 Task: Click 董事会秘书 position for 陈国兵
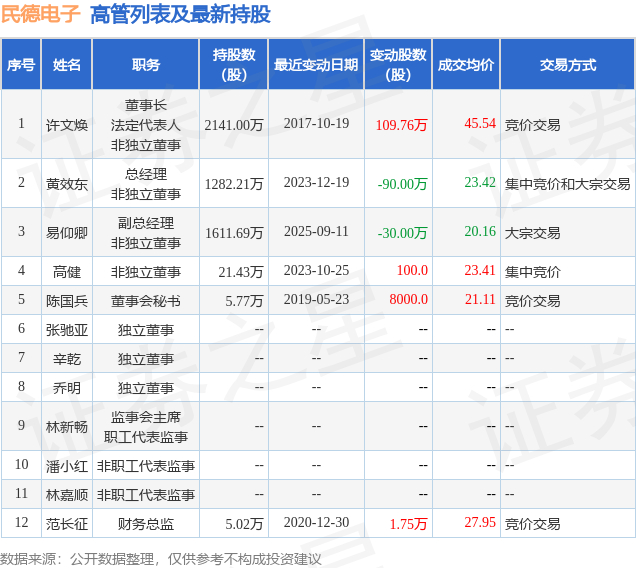coord(146,301)
